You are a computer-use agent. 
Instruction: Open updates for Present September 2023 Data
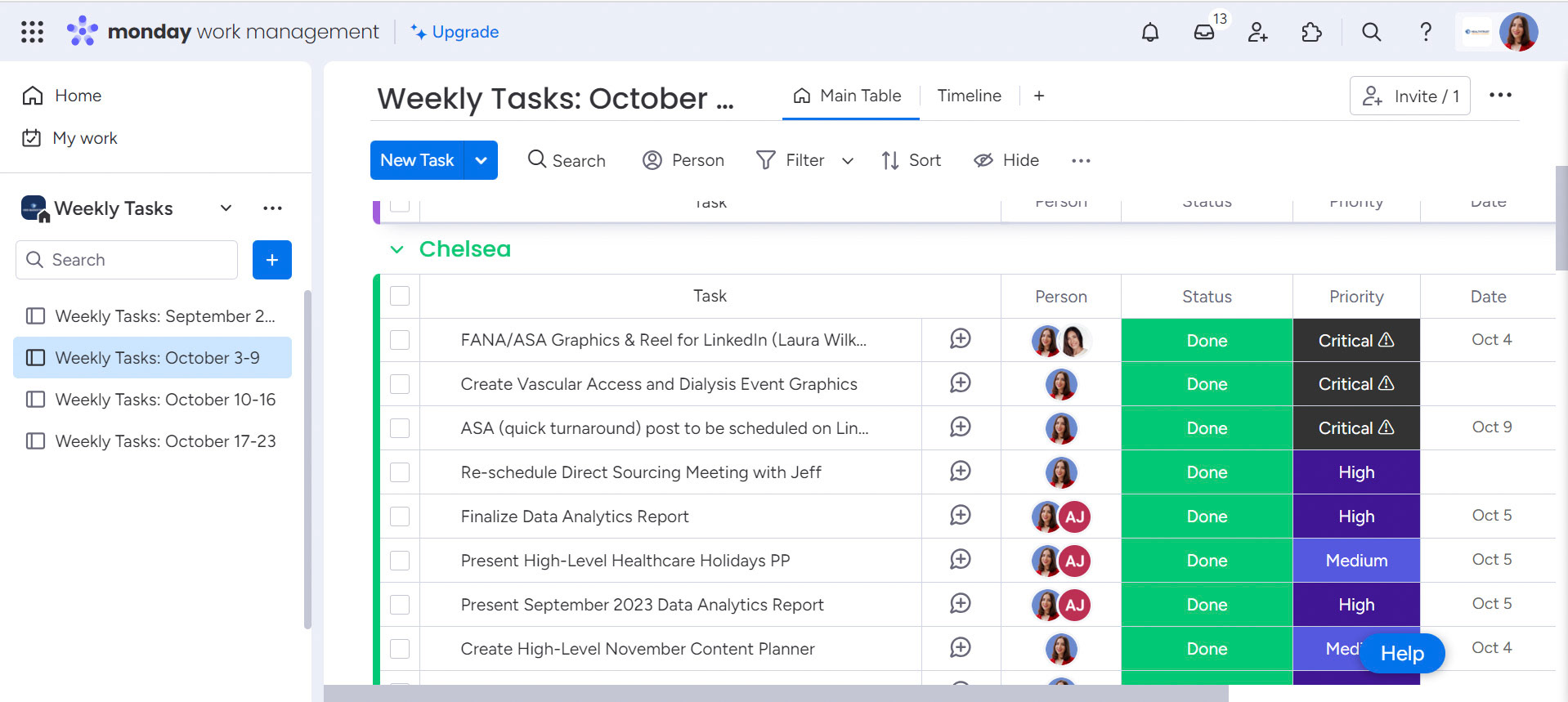[961, 603]
